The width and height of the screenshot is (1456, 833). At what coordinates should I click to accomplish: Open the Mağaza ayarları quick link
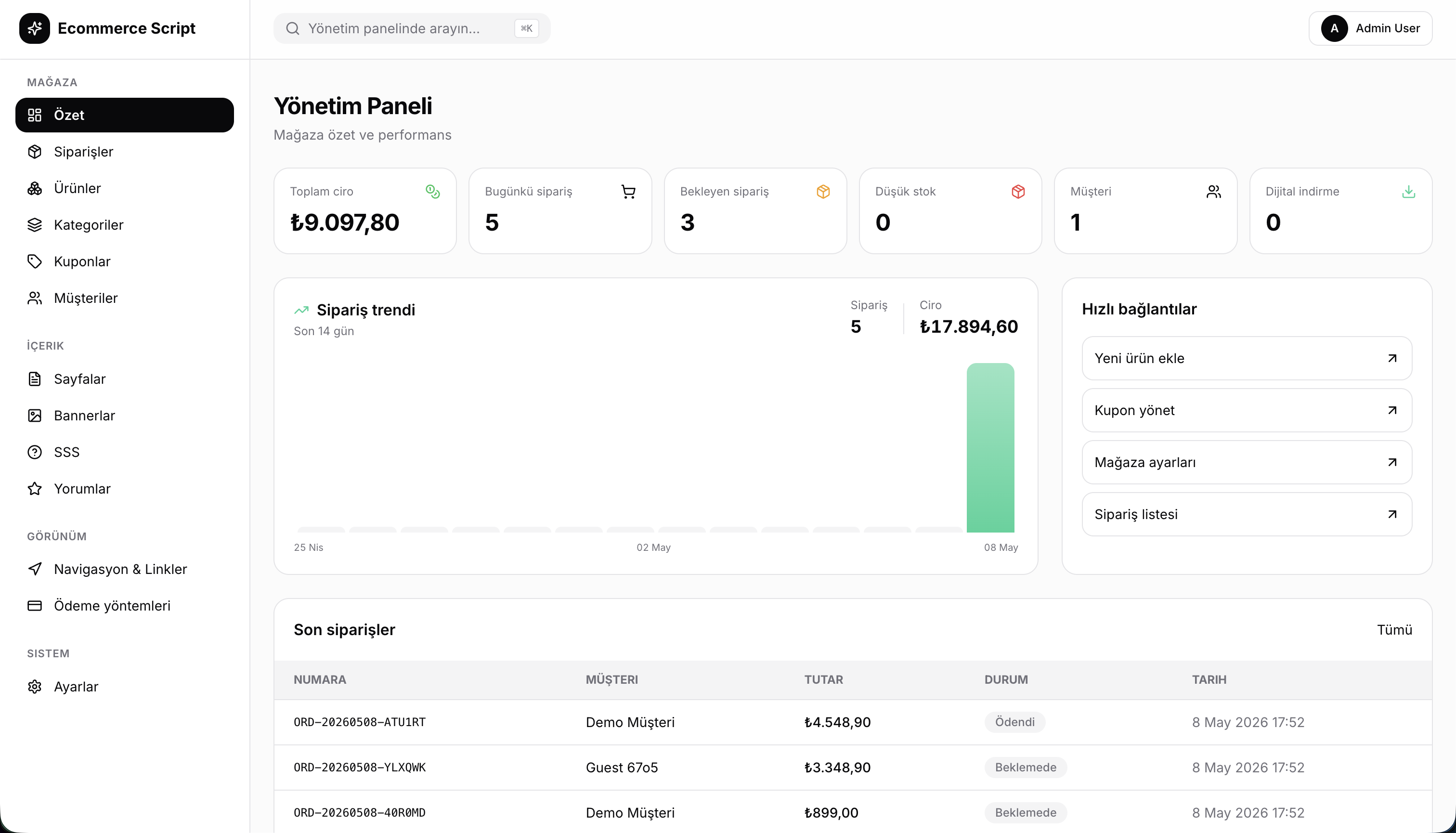tap(1247, 462)
